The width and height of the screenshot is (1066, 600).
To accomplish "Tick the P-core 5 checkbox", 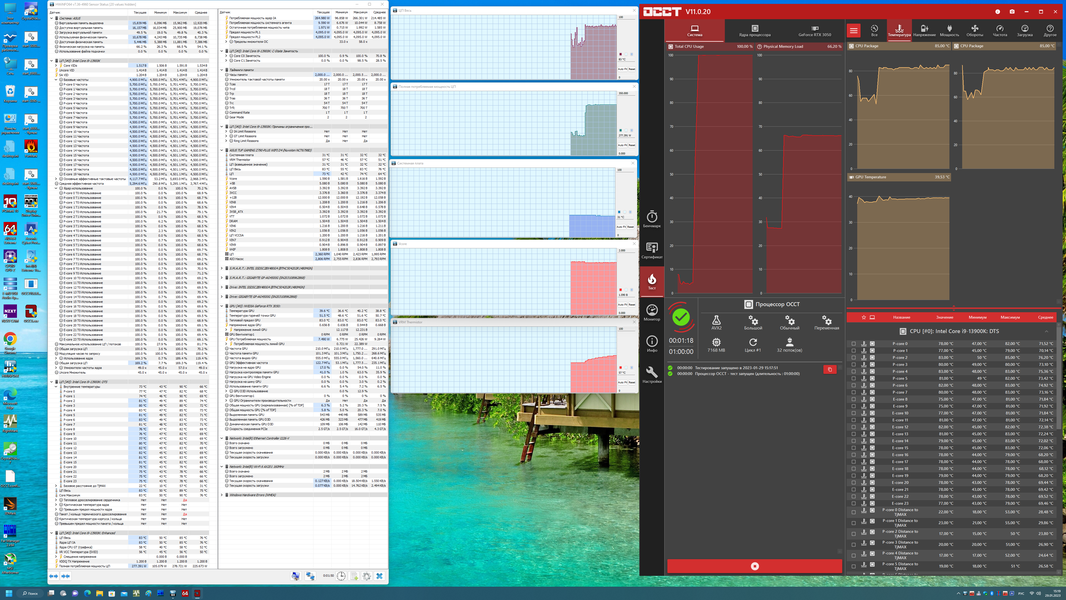I will click(x=854, y=378).
